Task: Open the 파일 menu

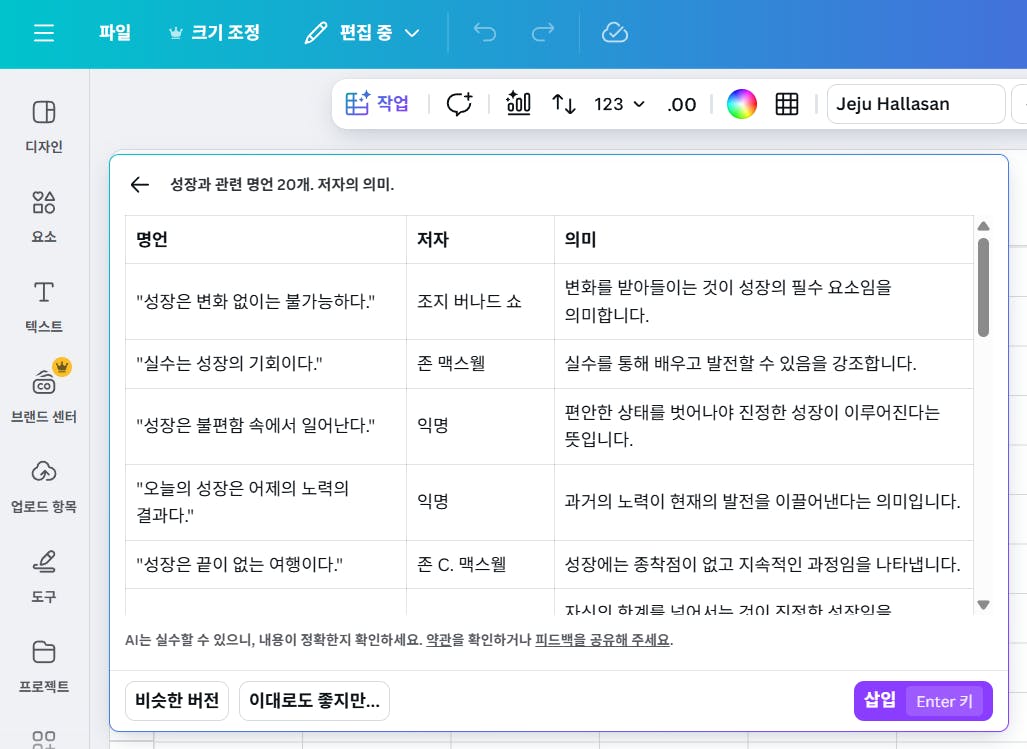Action: [113, 32]
